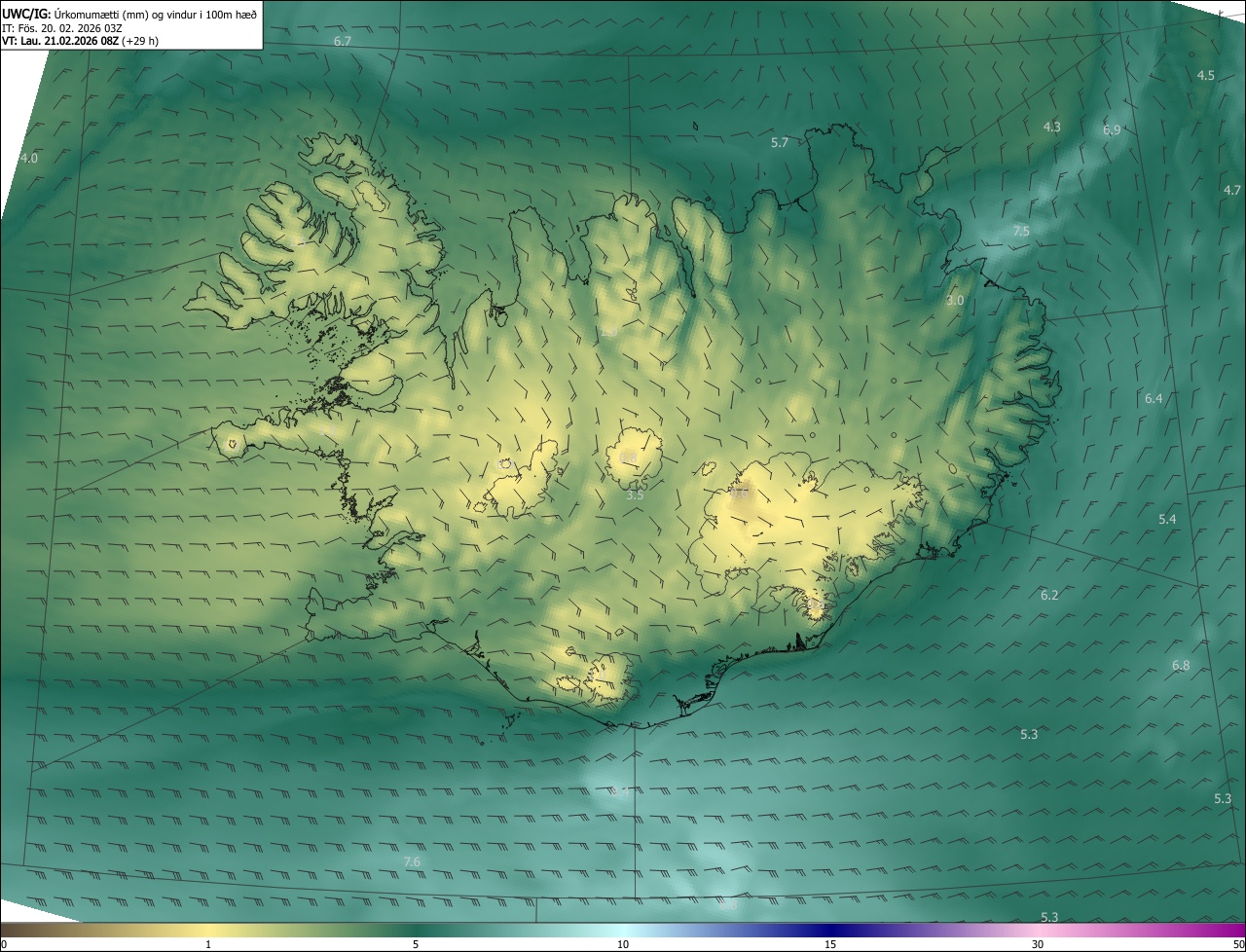The image size is (1246, 952).
Task: Click the 15 tick on the color scale
Action: click(x=830, y=944)
